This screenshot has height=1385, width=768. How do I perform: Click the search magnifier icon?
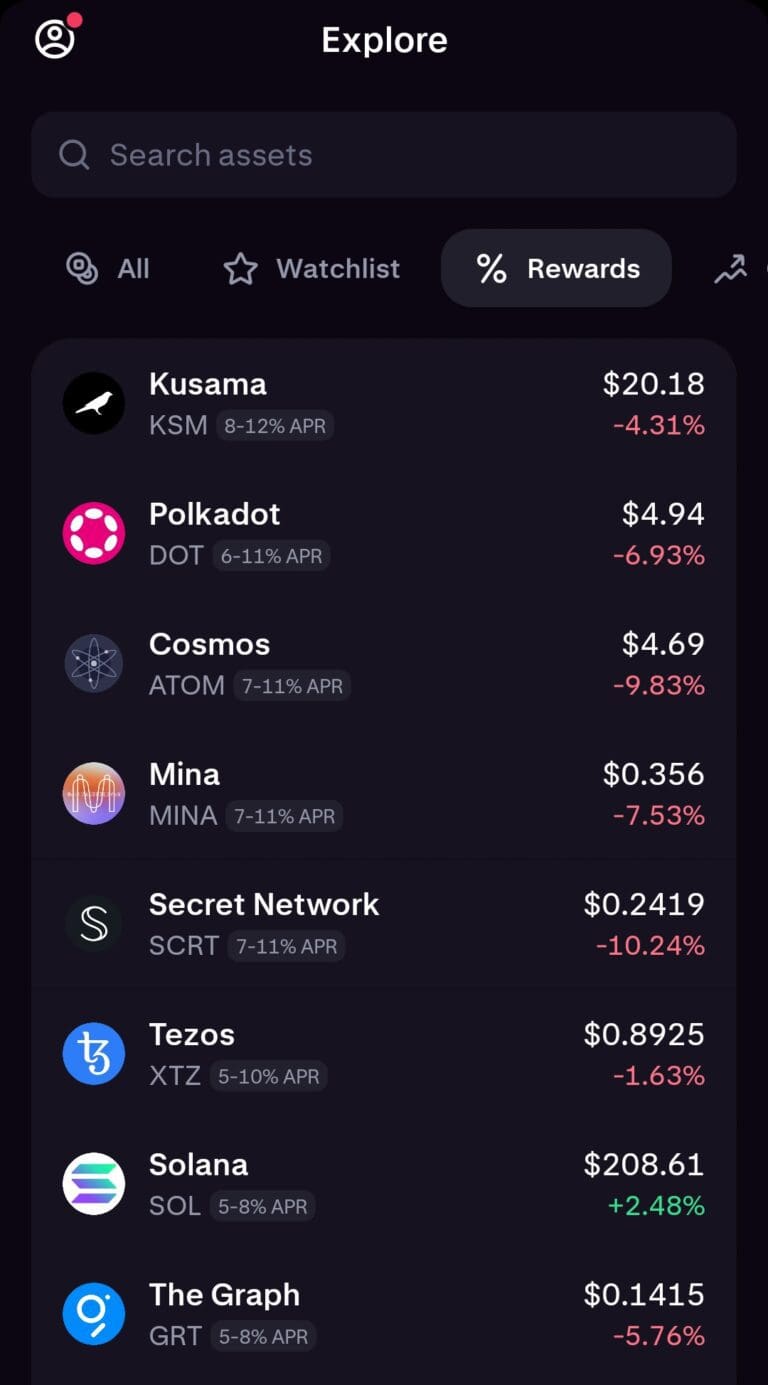coord(74,155)
